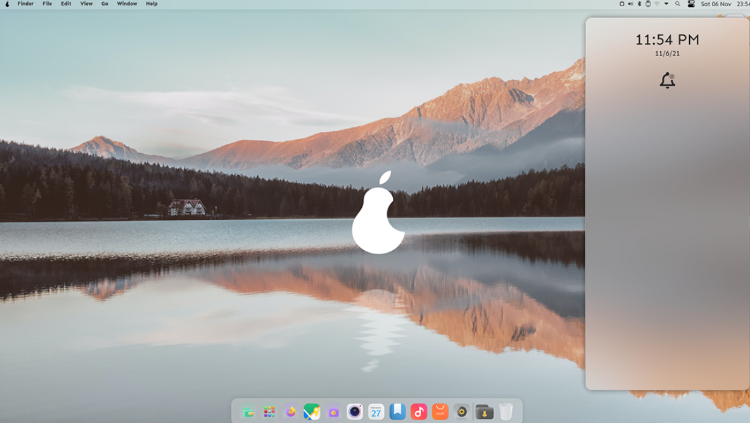Click the 11:54 PM clock in the panel
This screenshot has height=423, width=750.
667,40
